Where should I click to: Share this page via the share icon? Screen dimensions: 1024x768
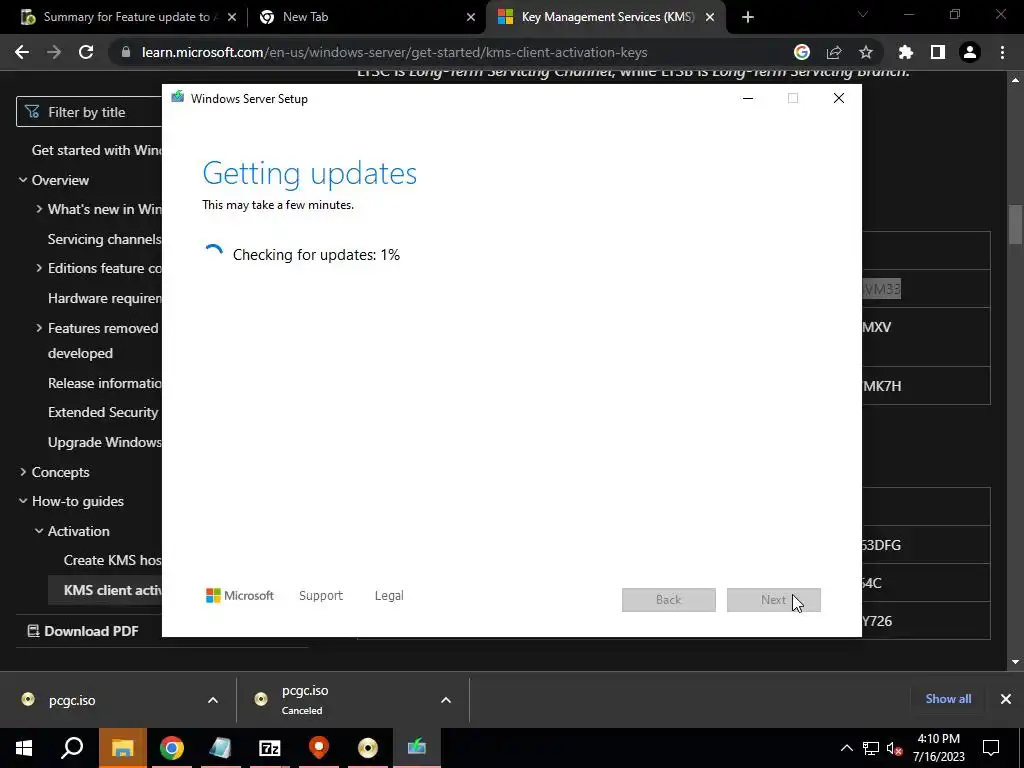pos(834,52)
